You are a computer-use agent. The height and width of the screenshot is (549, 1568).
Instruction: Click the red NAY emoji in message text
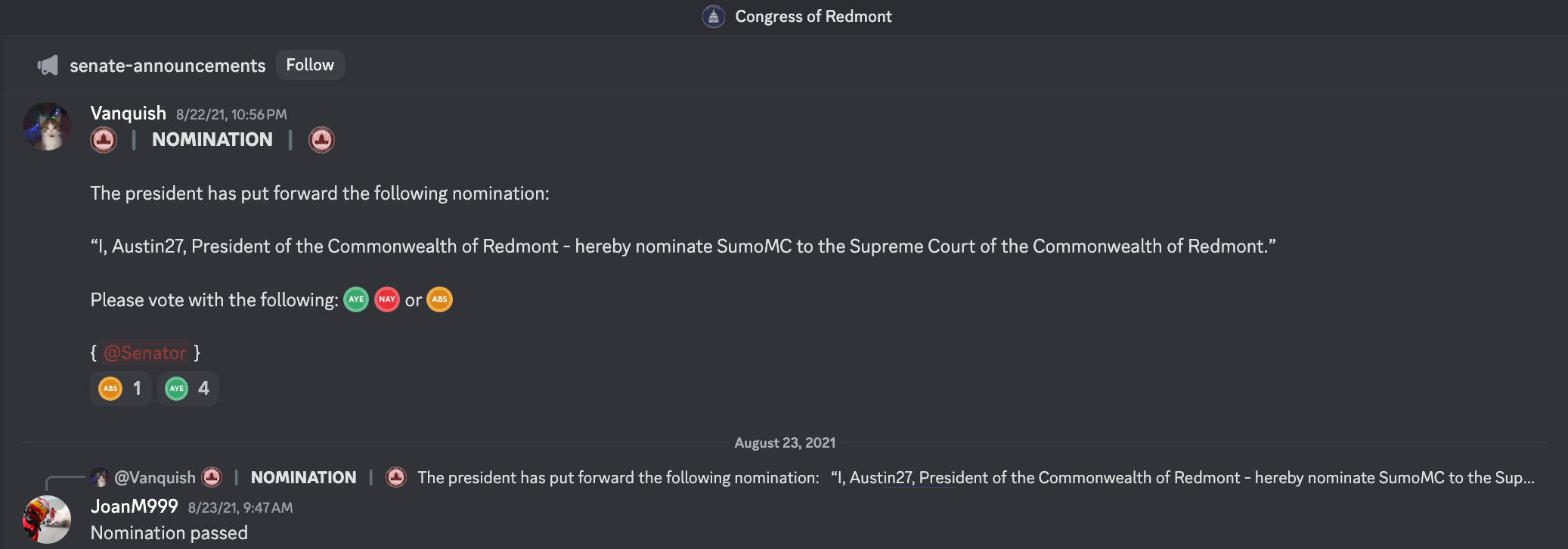[387, 299]
